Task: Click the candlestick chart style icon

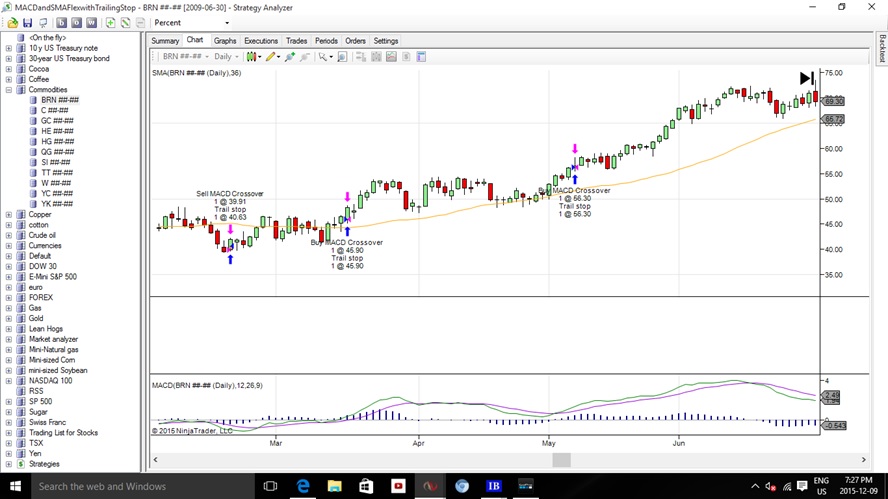Action: point(251,57)
